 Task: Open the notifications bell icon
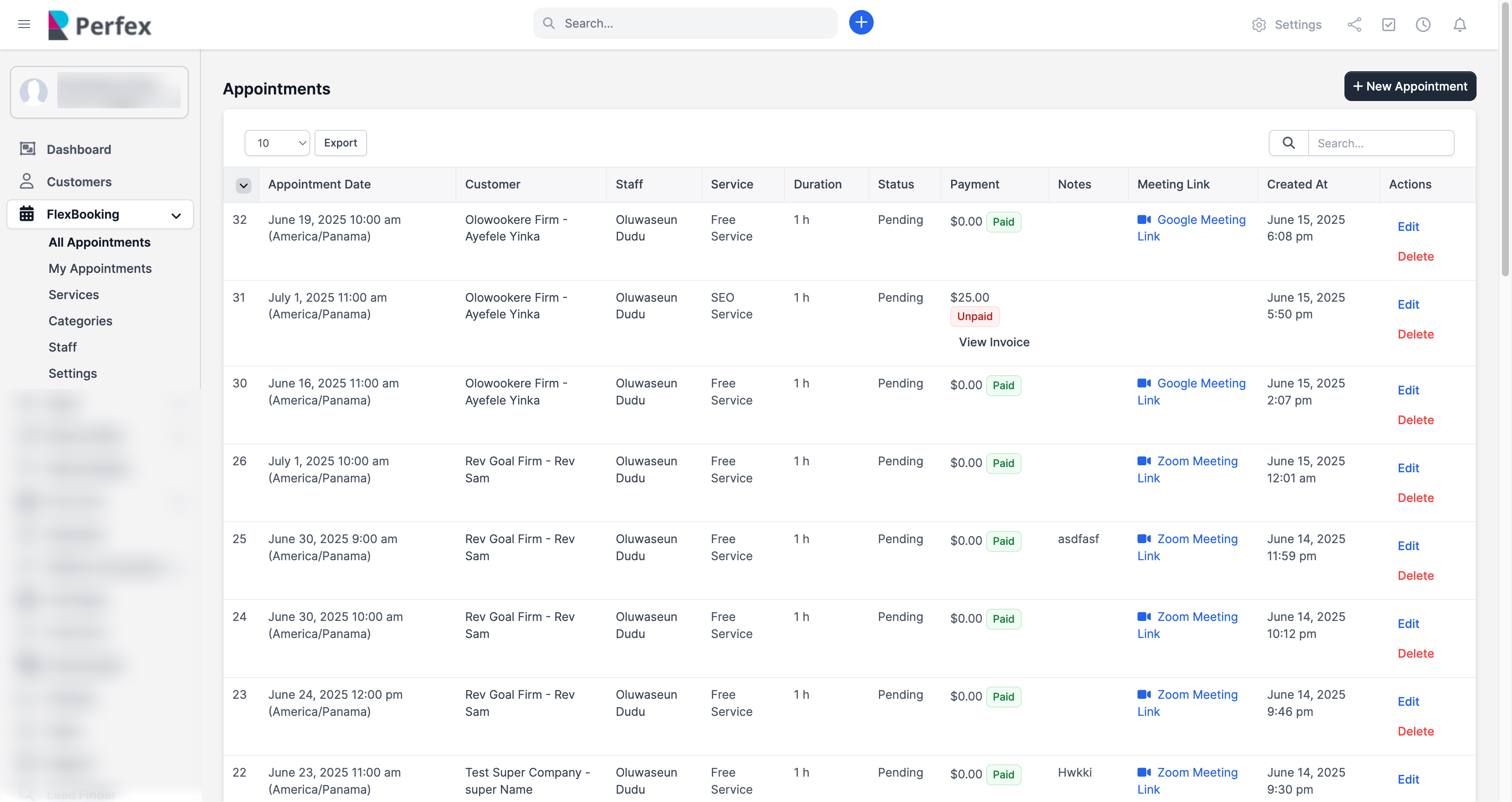tap(1459, 24)
